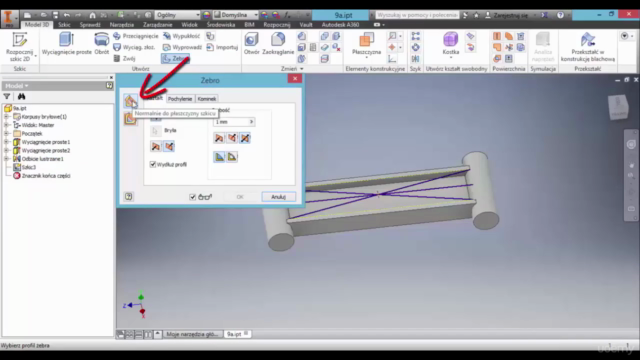Select the first direction button under Bryła
The image size is (640, 360).
[156, 146]
